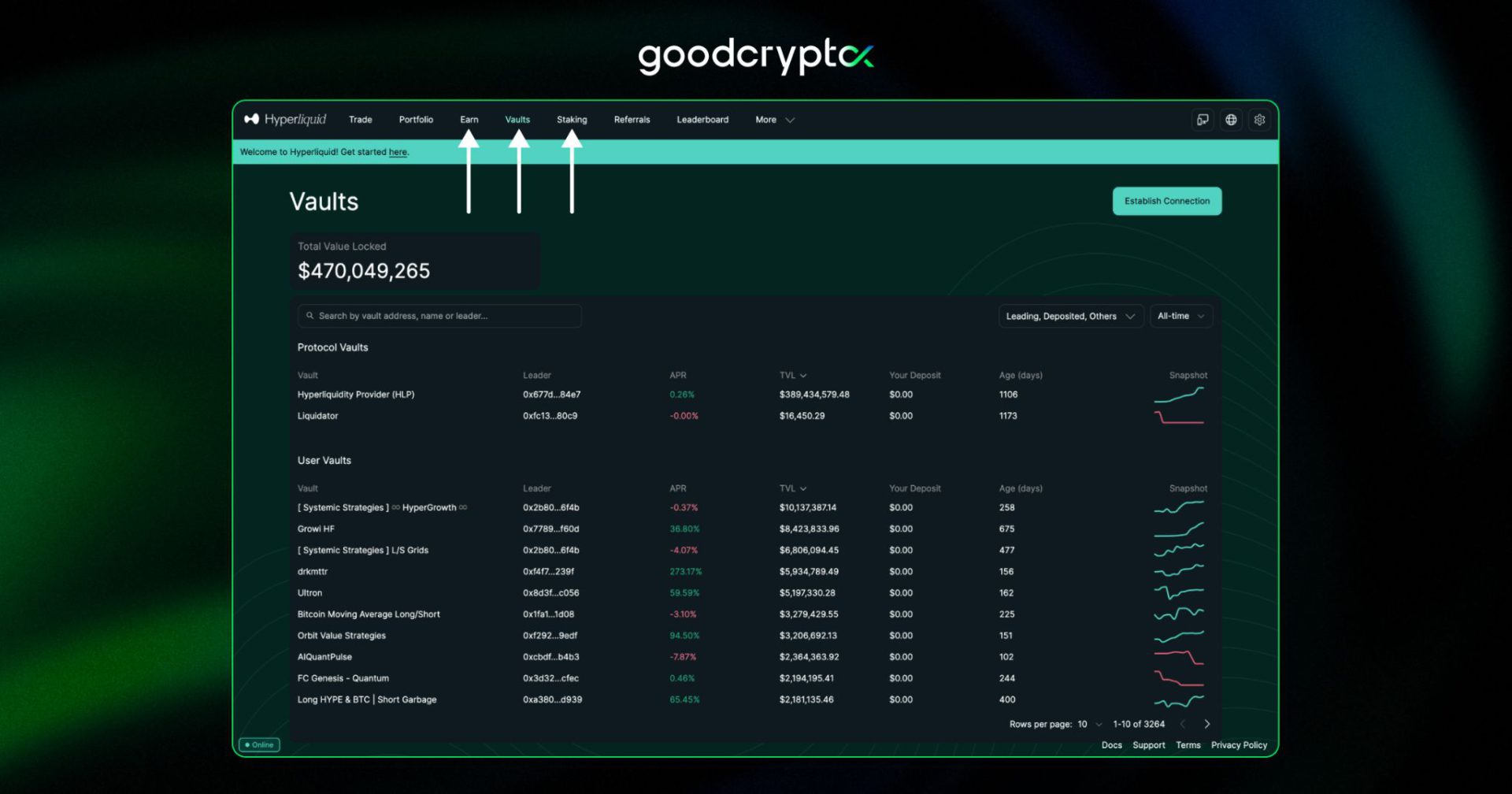Click the User Vaults Leader column header
Viewport: 1512px width, 794px height.
[x=537, y=489]
